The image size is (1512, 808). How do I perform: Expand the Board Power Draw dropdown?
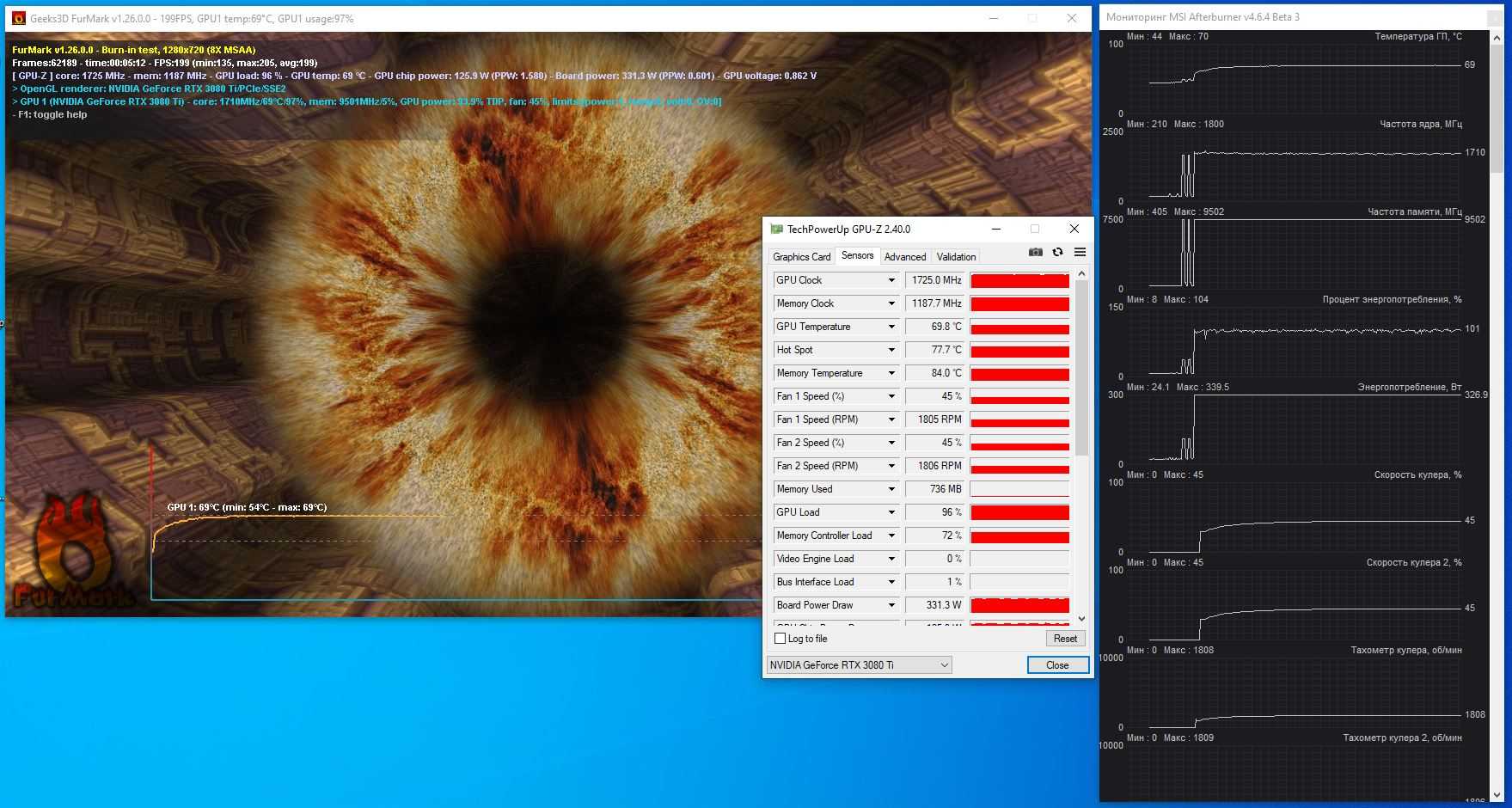(891, 605)
